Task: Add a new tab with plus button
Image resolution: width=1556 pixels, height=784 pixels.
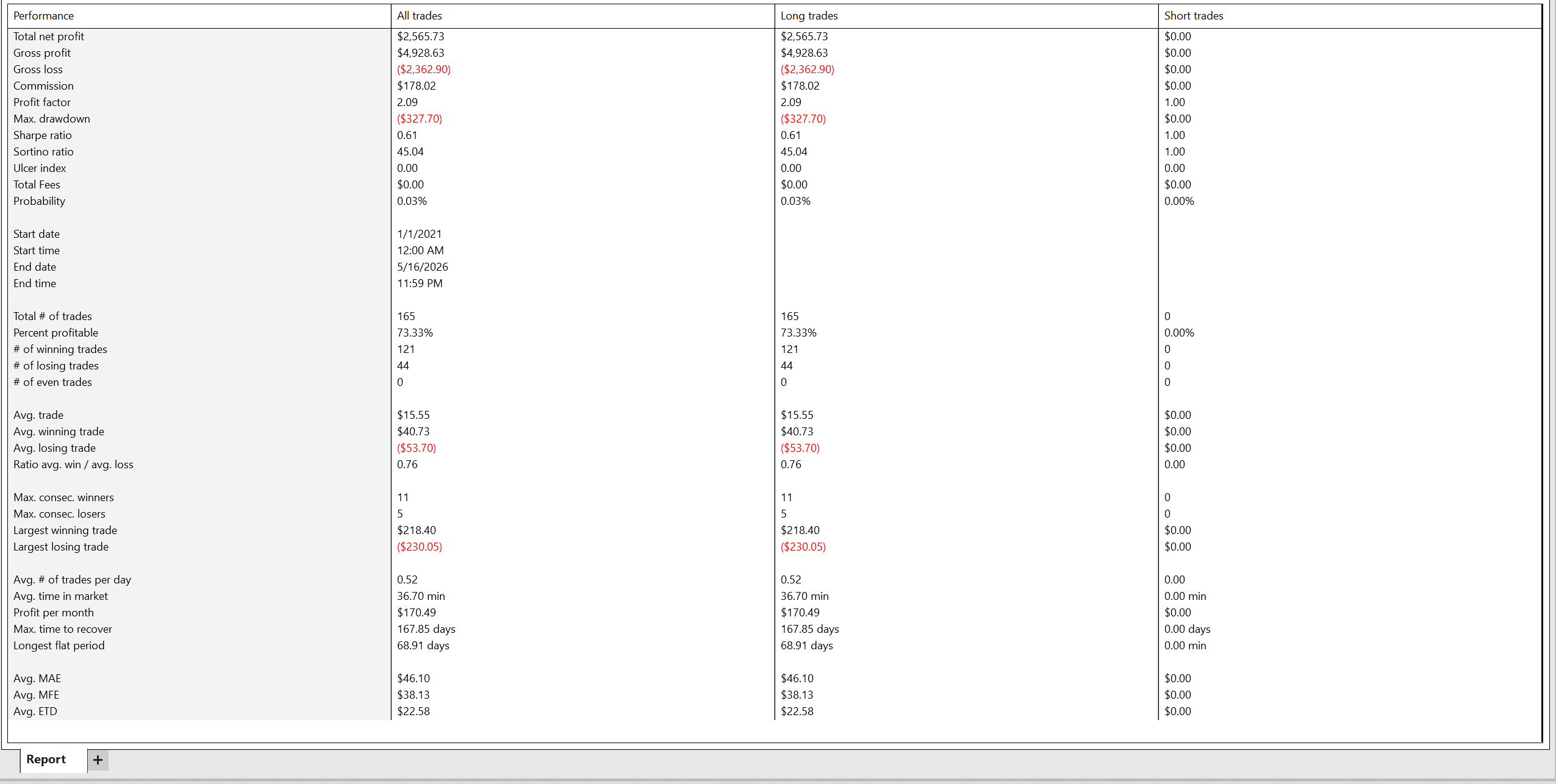Action: tap(98, 760)
